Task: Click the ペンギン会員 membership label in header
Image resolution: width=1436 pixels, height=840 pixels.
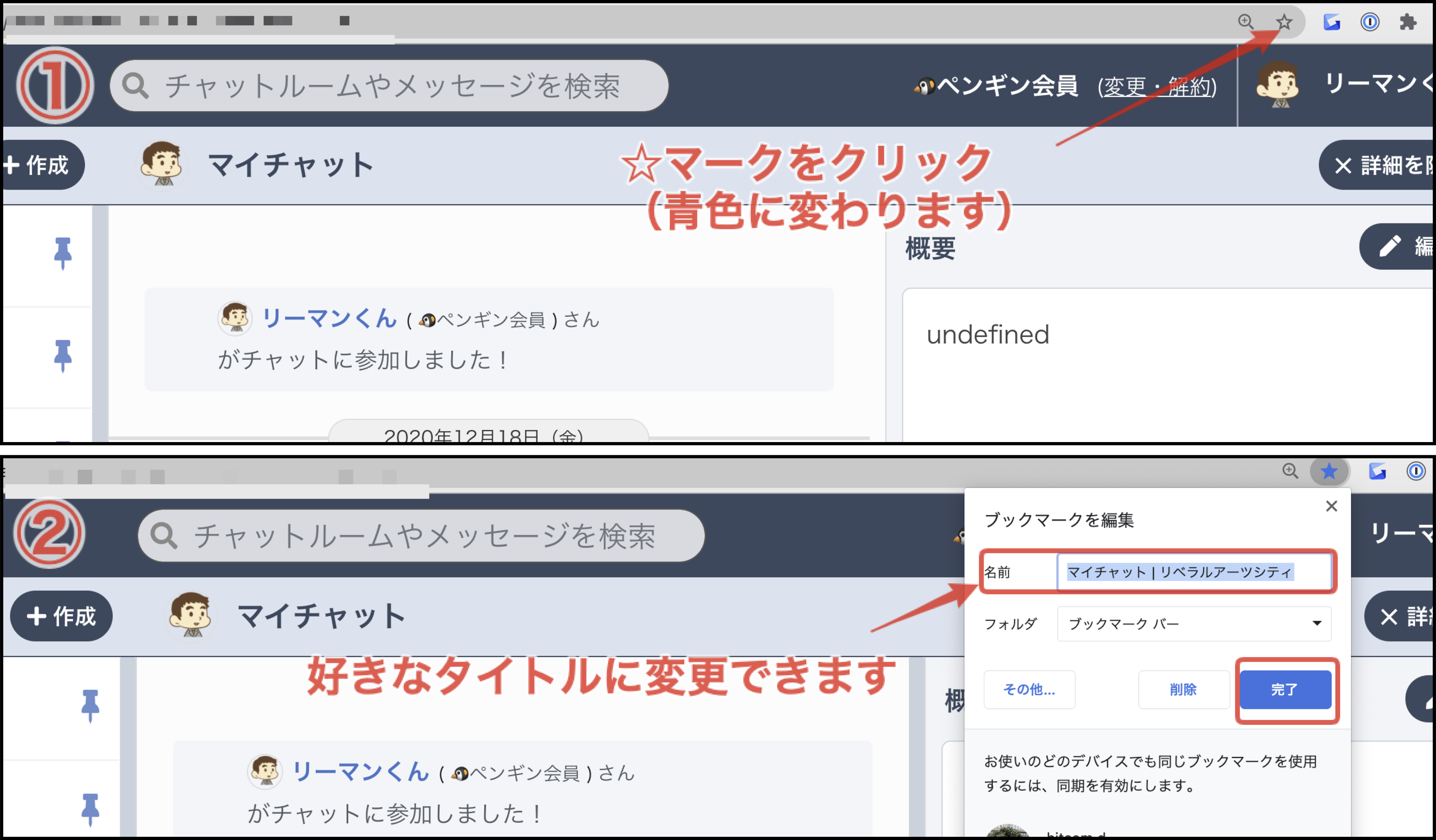Action: point(1008,86)
